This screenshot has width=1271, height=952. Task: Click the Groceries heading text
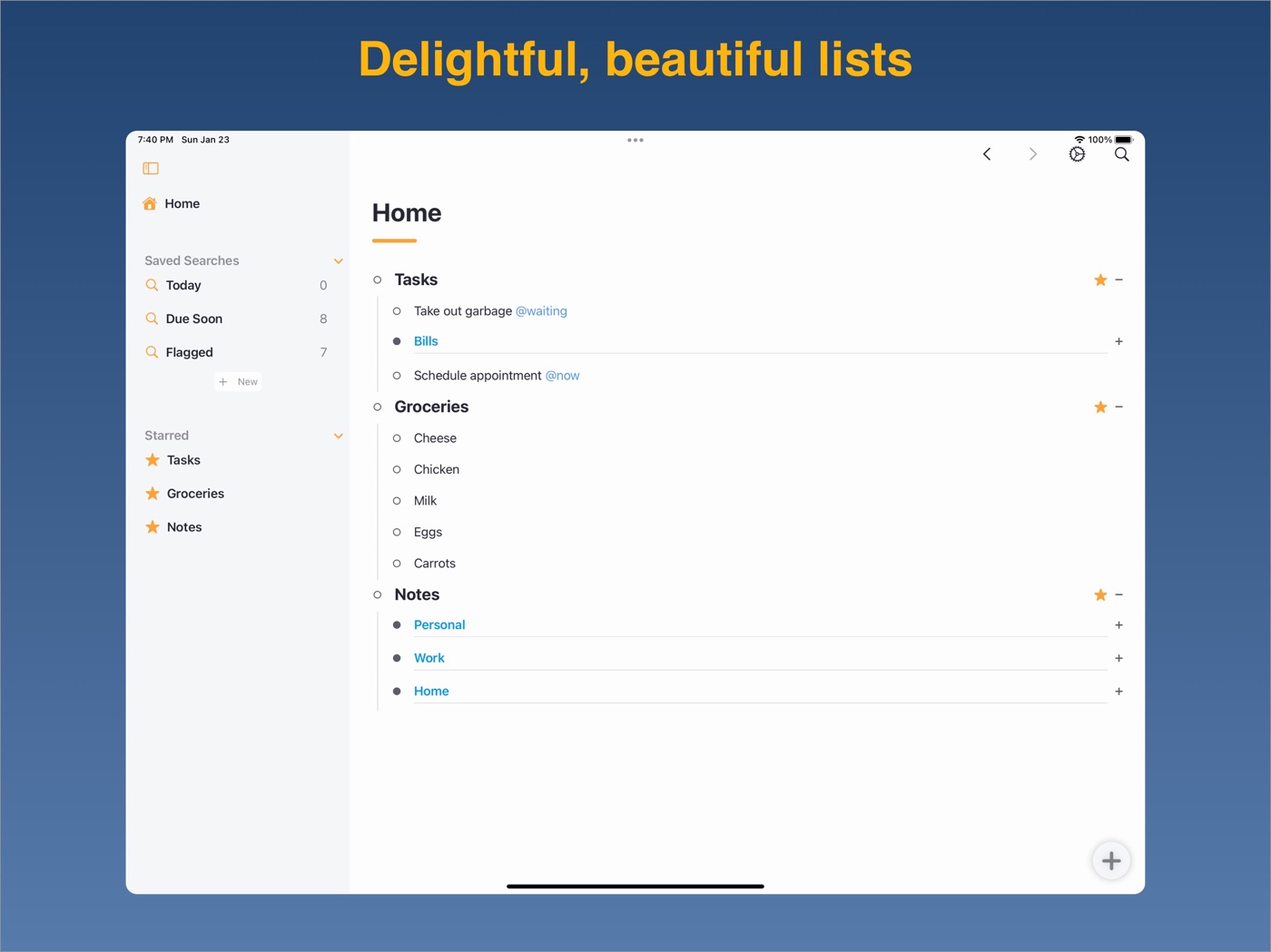[431, 407]
